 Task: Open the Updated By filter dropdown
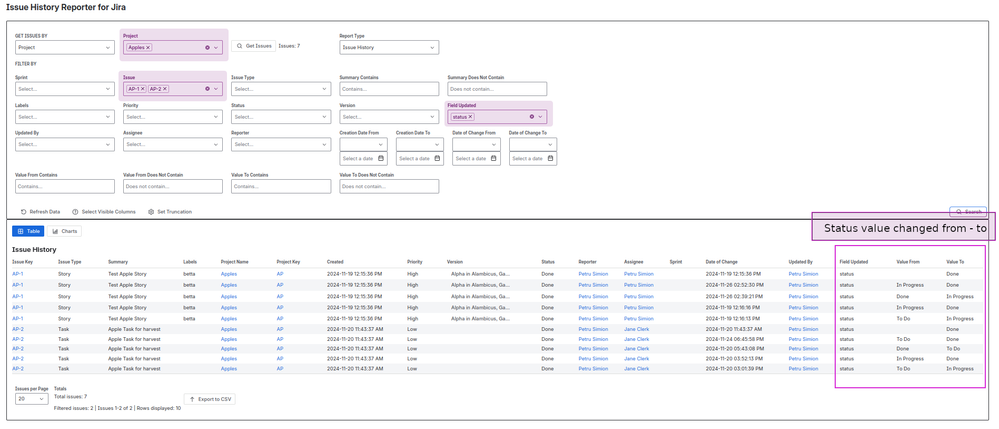click(64, 145)
